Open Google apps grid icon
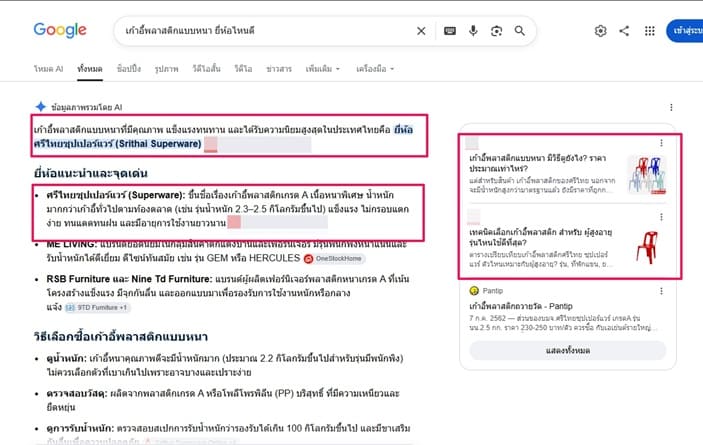703x445 pixels. [650, 31]
